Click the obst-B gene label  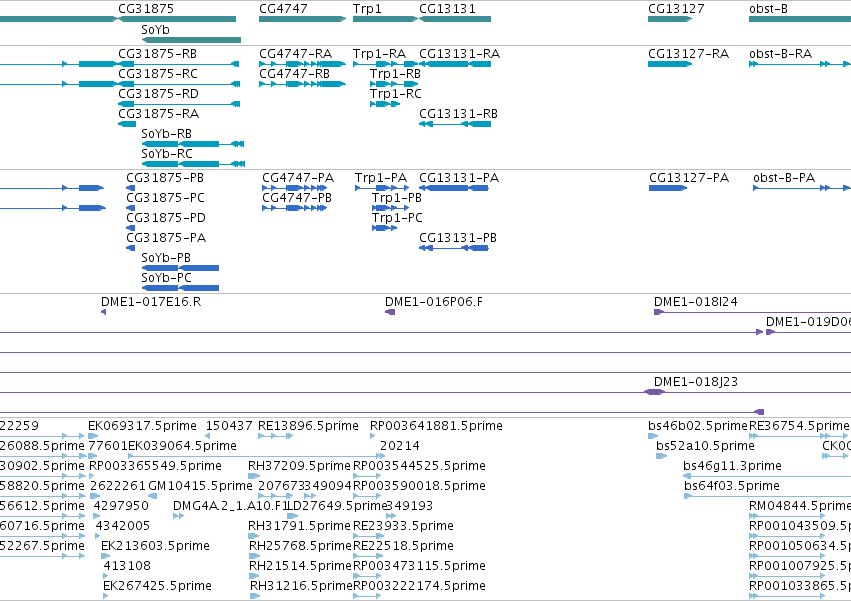[x=769, y=9]
